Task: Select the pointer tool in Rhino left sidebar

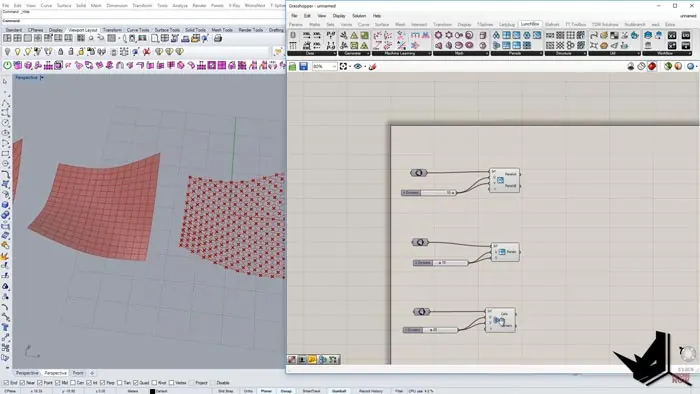Action: (5, 82)
